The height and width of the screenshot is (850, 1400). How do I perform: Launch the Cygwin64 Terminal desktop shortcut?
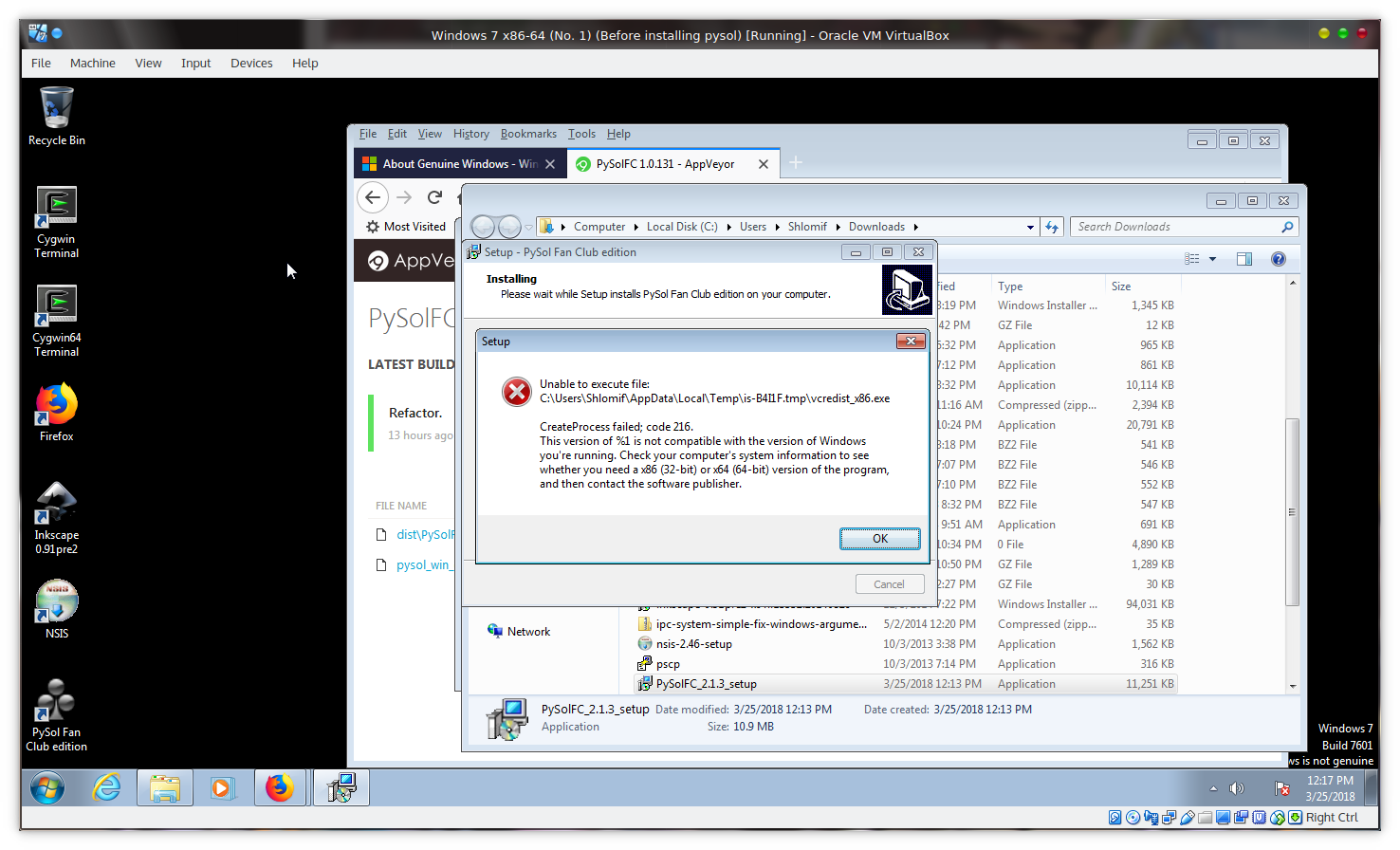pos(56,321)
